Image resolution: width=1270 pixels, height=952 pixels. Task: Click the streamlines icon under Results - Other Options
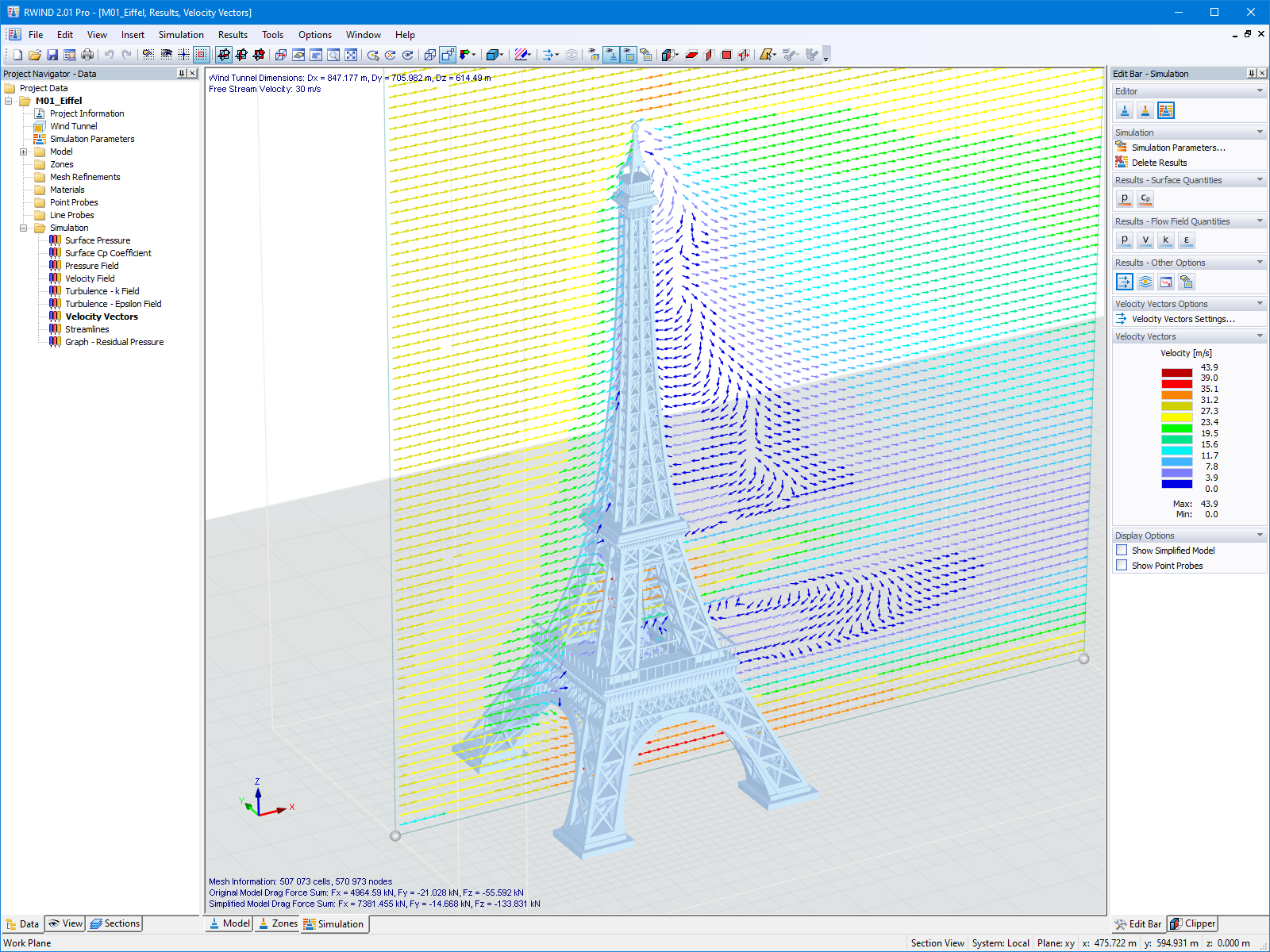(x=1145, y=282)
